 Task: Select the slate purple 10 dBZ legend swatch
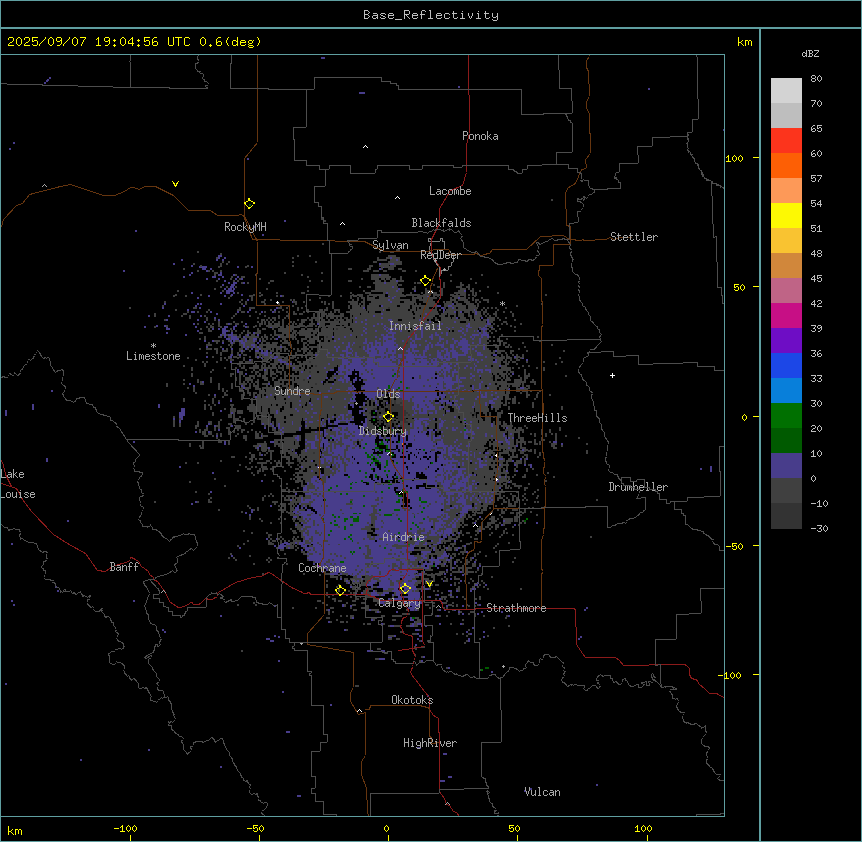pos(786,466)
